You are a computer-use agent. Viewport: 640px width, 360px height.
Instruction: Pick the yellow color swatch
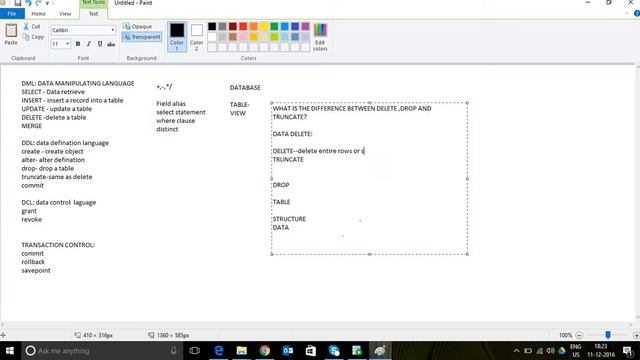pyautogui.click(x=264, y=27)
